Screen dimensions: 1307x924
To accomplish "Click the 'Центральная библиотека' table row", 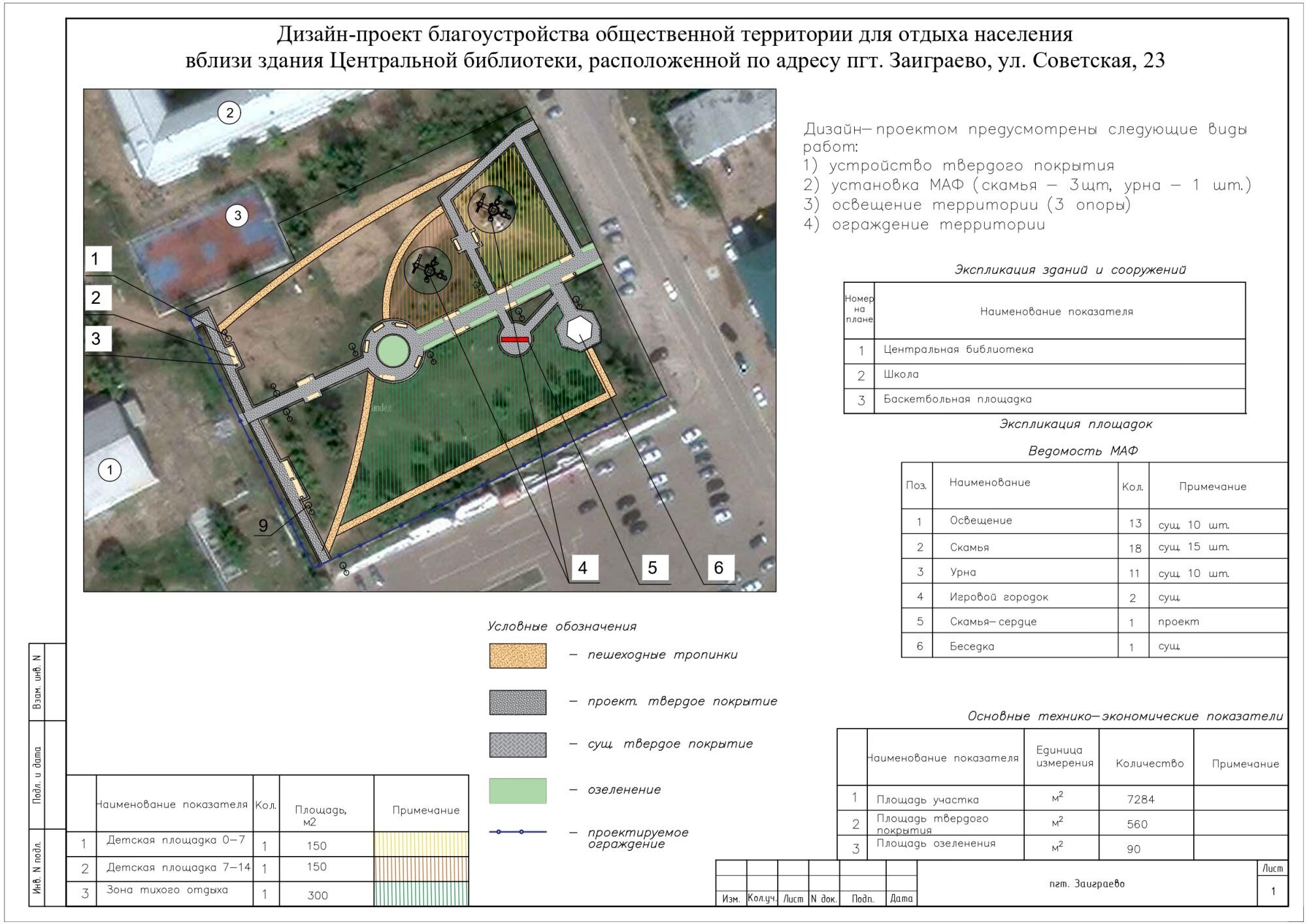I will tap(1044, 351).
